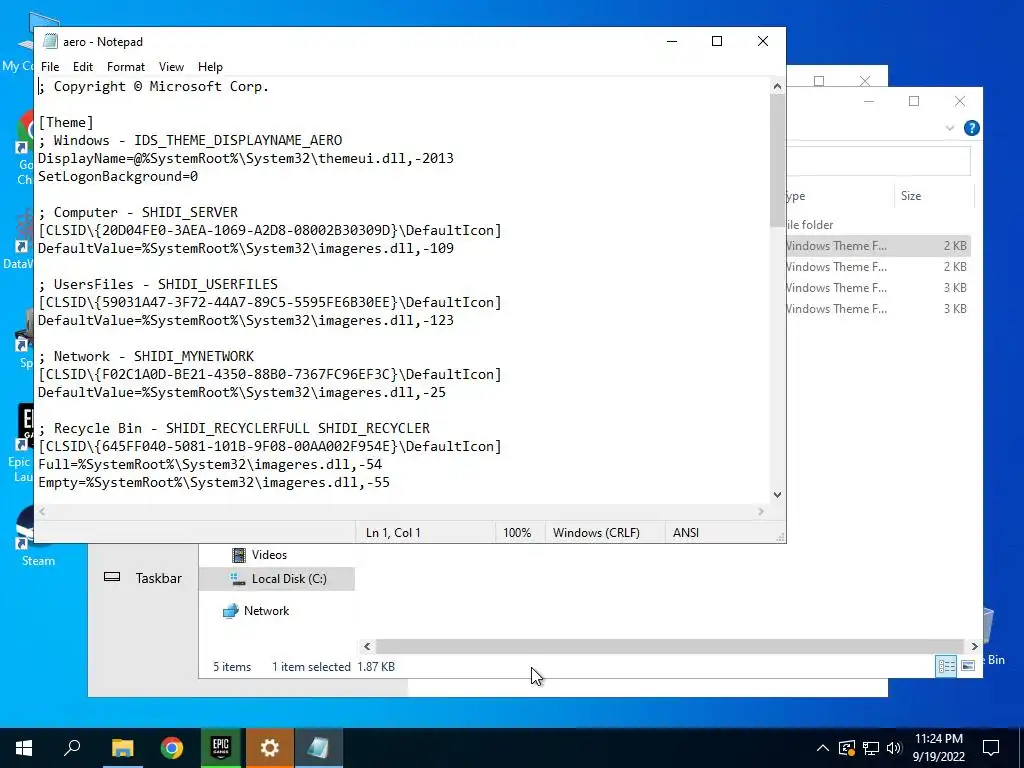Select the second 2 KB Windows Theme File row
The width and height of the screenshot is (1024, 768).
(878, 266)
